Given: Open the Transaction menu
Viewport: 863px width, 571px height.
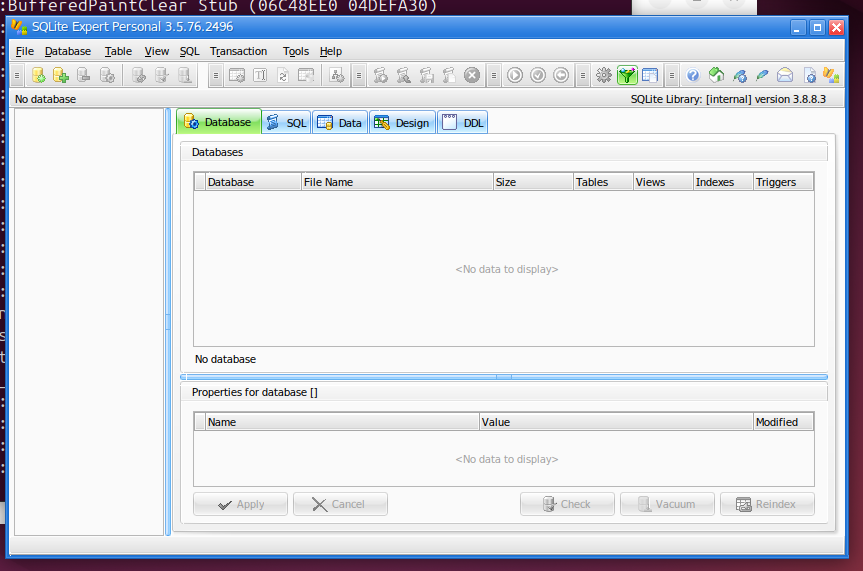Looking at the screenshot, I should [x=238, y=51].
